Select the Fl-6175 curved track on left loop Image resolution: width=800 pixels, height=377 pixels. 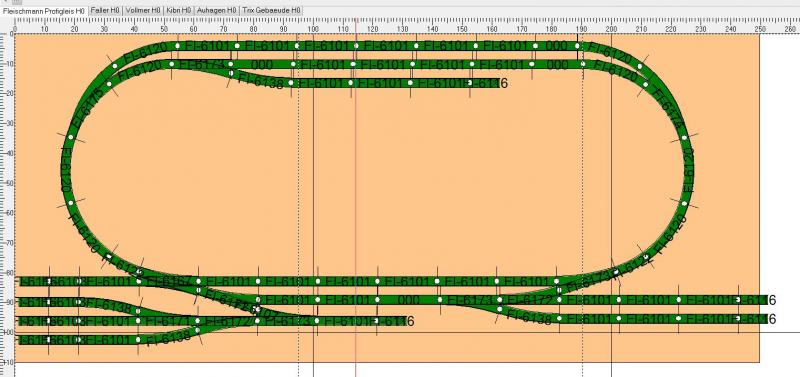[87, 108]
